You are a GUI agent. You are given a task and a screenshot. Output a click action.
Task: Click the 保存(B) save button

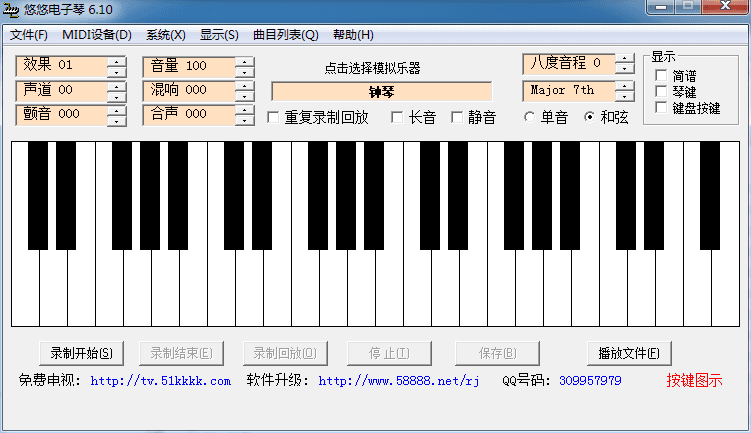[x=498, y=353]
